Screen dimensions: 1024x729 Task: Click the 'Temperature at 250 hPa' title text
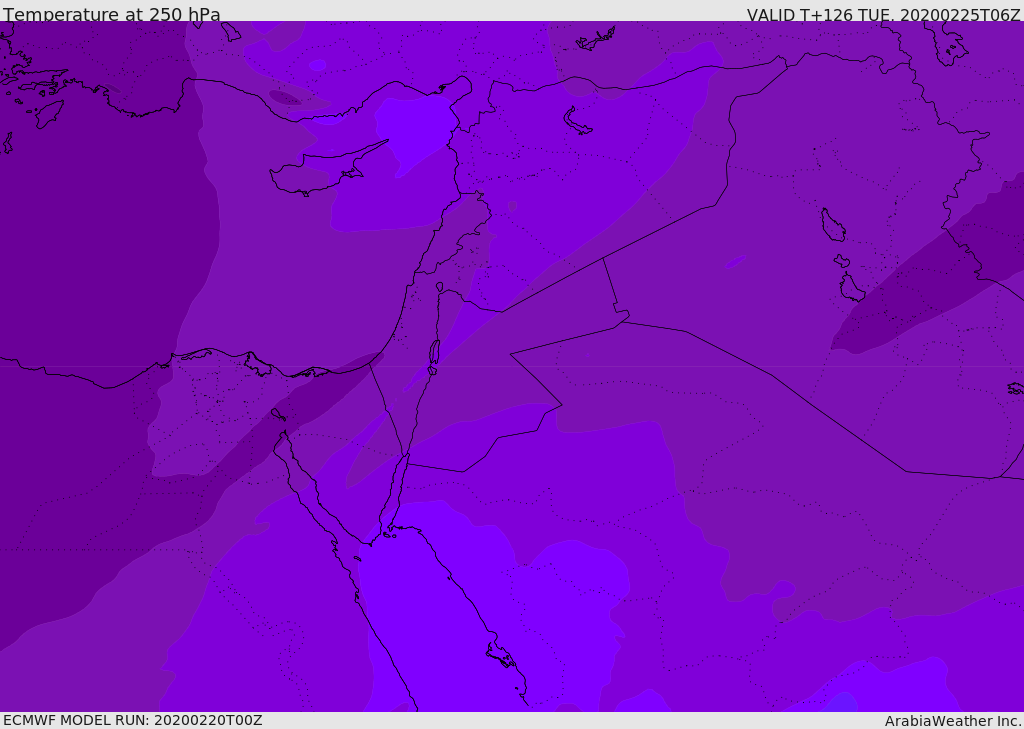pyautogui.click(x=112, y=14)
